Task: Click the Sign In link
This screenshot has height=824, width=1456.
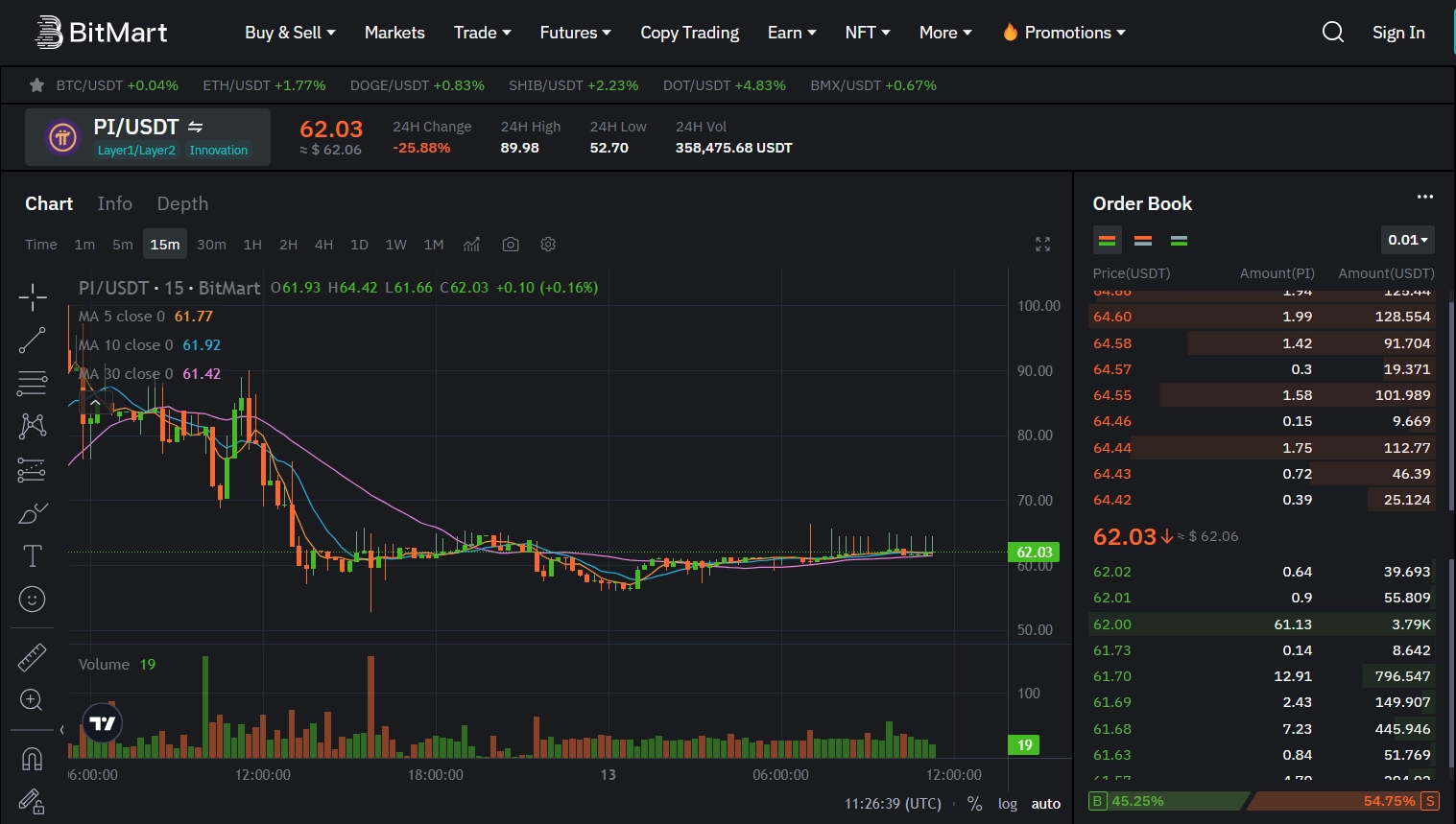Action: [1397, 32]
